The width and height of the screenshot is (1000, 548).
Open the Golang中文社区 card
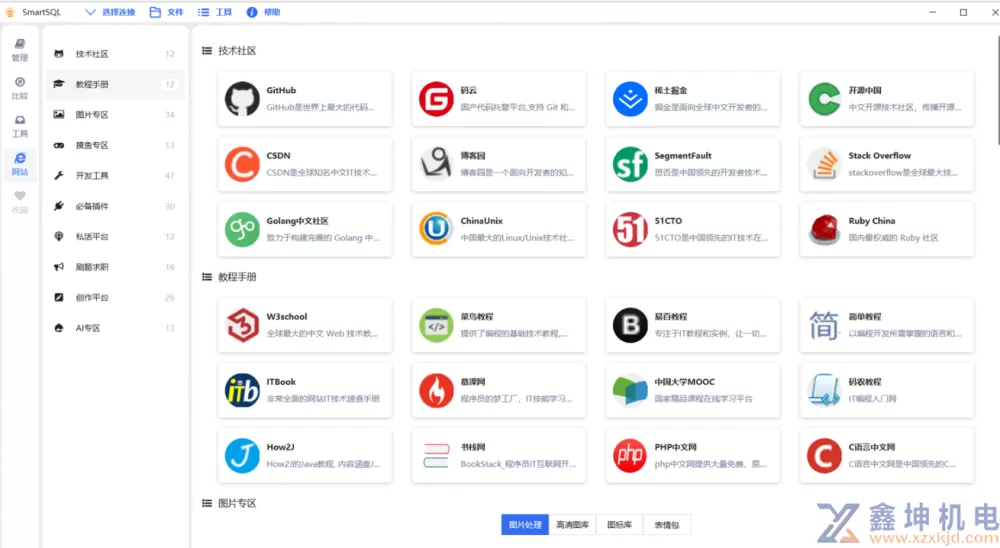coord(305,230)
